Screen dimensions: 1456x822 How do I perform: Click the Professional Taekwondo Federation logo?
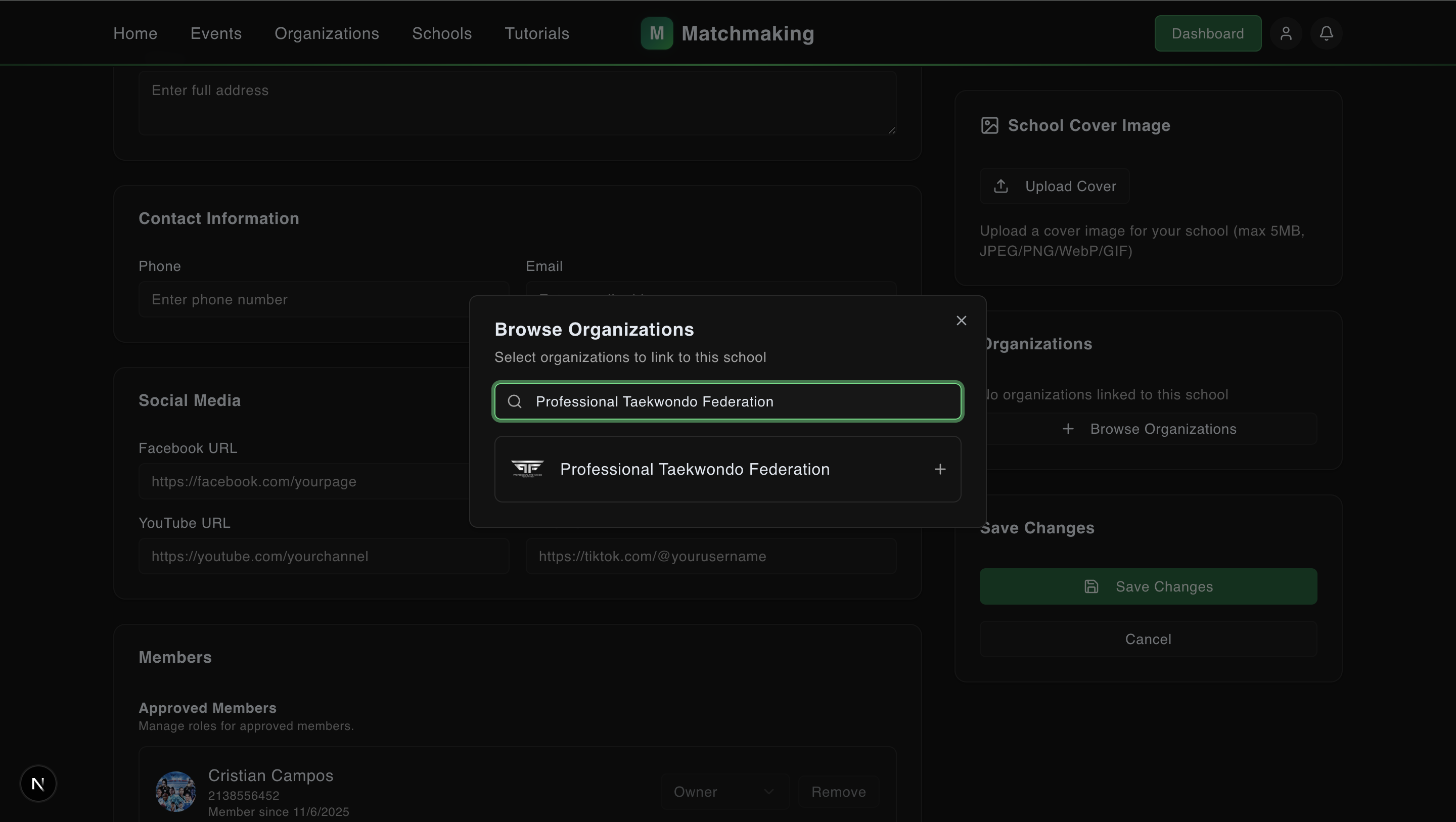[x=527, y=469]
